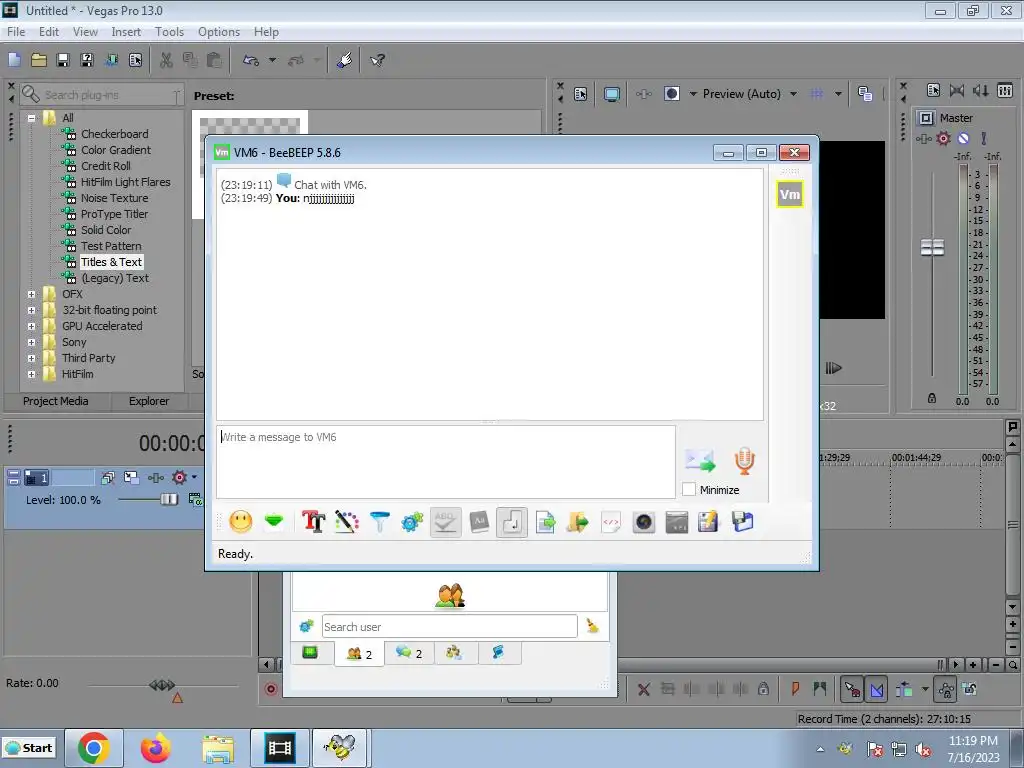Click the What's This help icon in Vegas toolbar
The width and height of the screenshot is (1024, 768).
(x=377, y=60)
